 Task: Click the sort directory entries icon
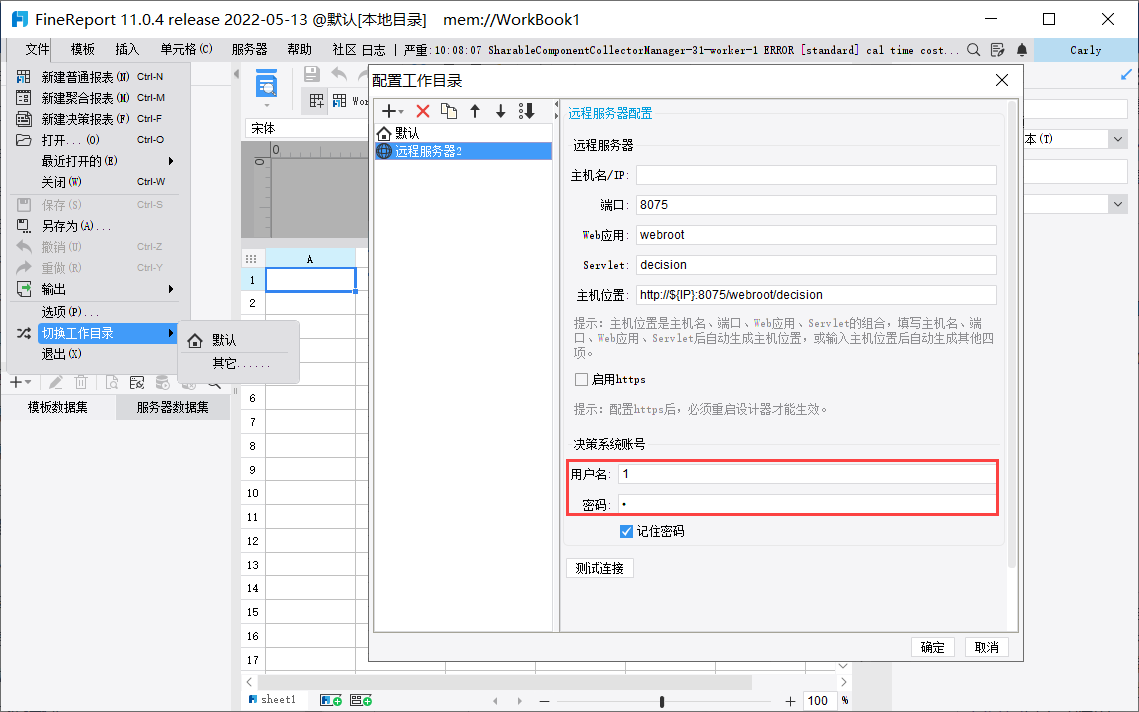coord(527,111)
